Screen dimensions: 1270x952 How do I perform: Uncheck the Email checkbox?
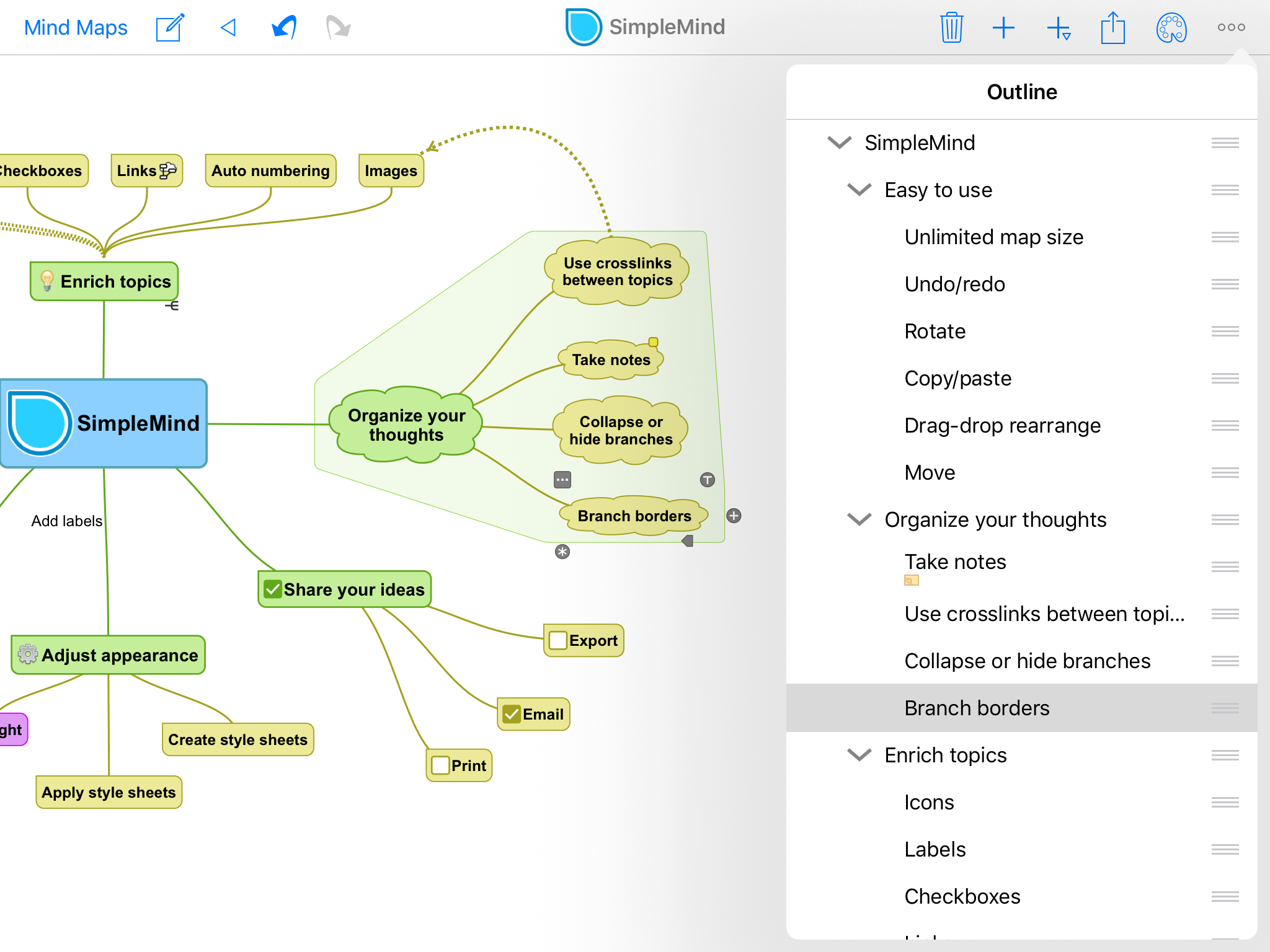[x=512, y=714]
